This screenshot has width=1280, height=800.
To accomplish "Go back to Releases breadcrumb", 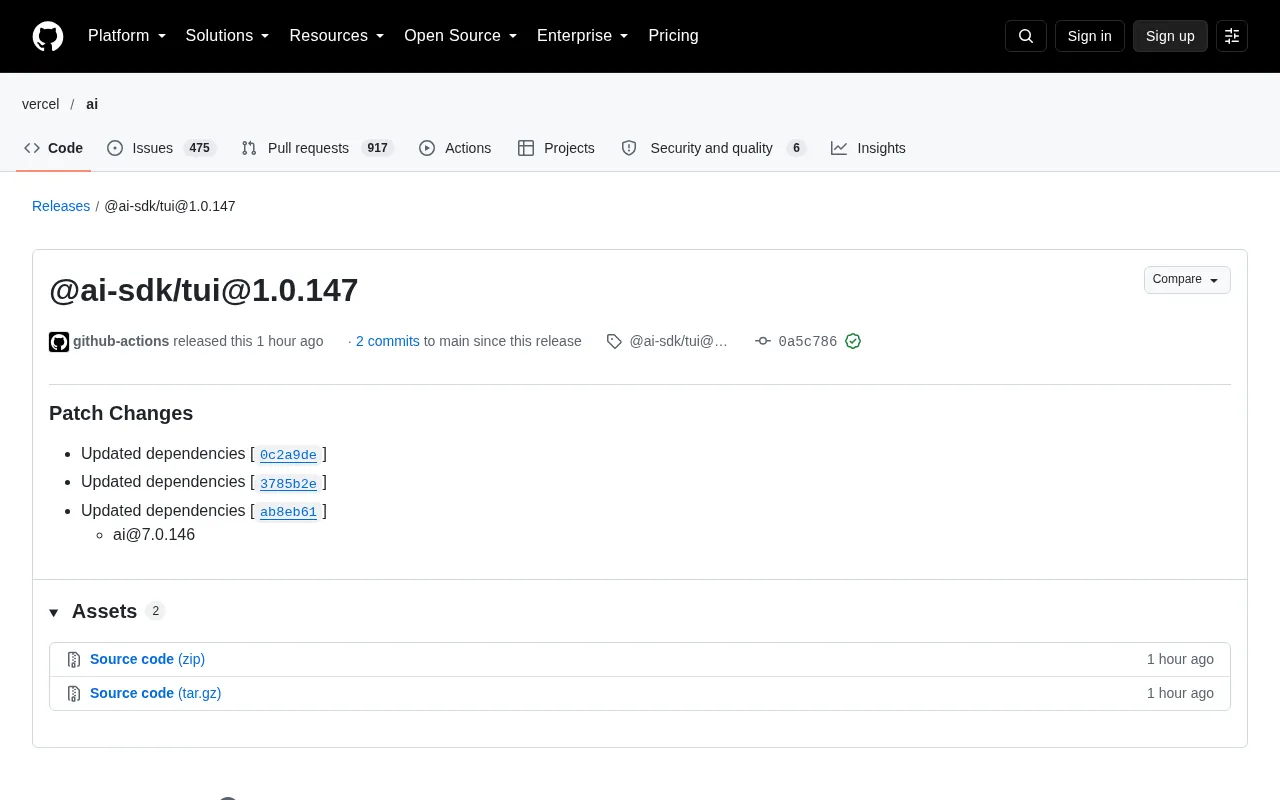I will (61, 206).
